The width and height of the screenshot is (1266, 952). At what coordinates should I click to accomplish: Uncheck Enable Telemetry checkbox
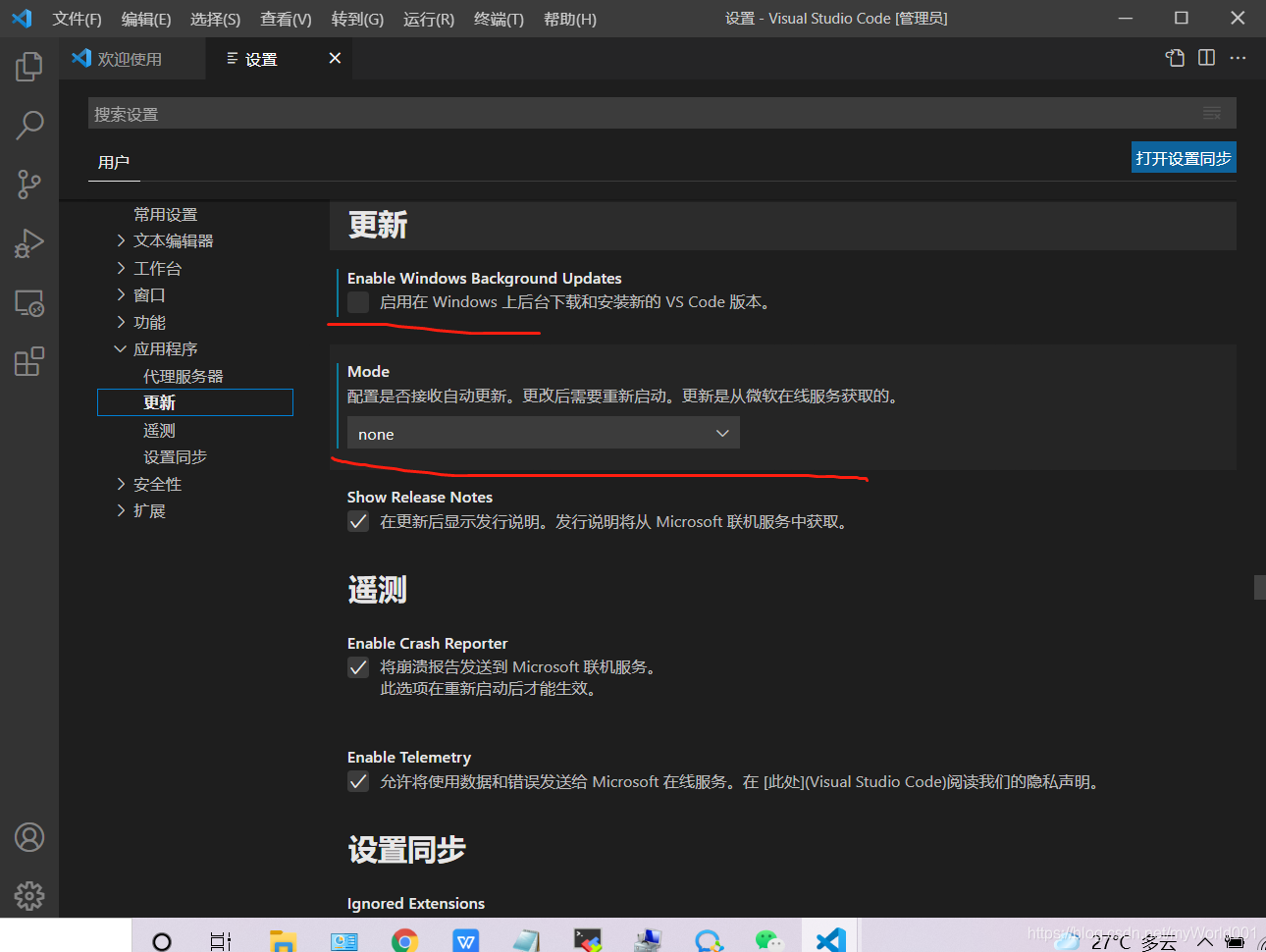358,782
